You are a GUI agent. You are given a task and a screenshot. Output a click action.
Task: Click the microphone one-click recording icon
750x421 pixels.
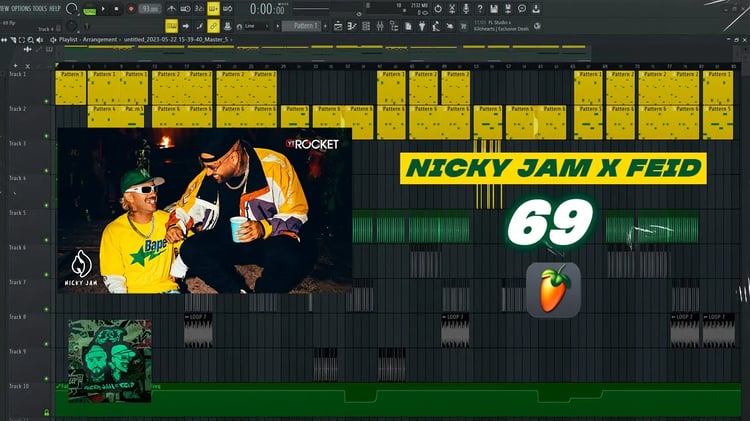466,9
